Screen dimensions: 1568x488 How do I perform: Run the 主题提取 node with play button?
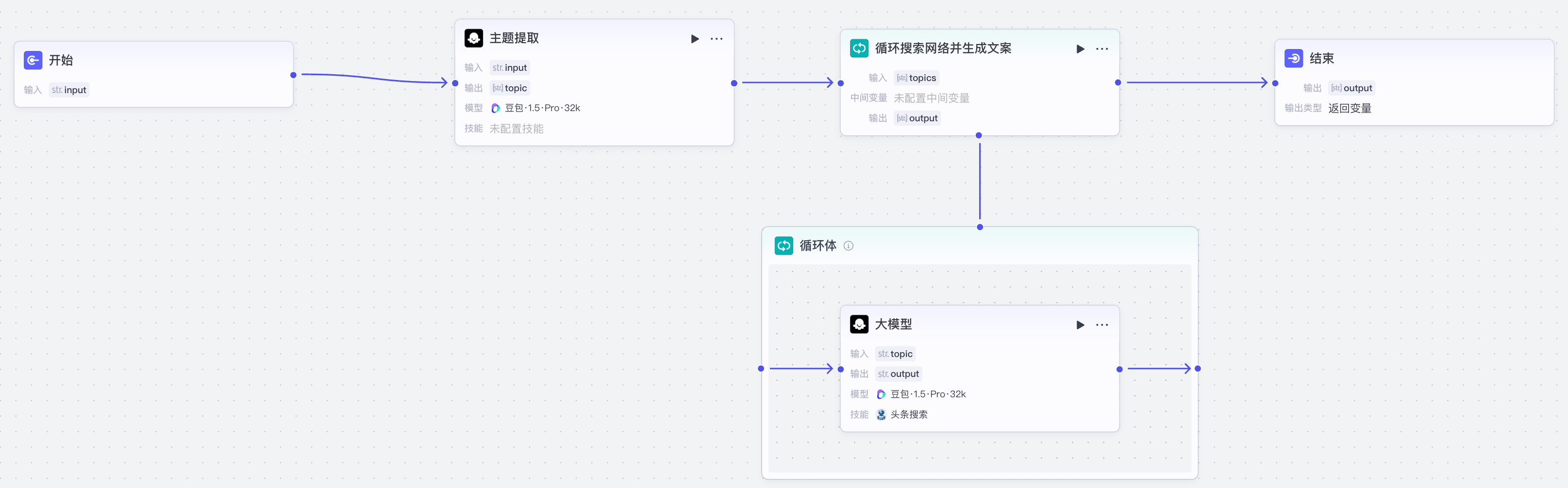(695, 39)
